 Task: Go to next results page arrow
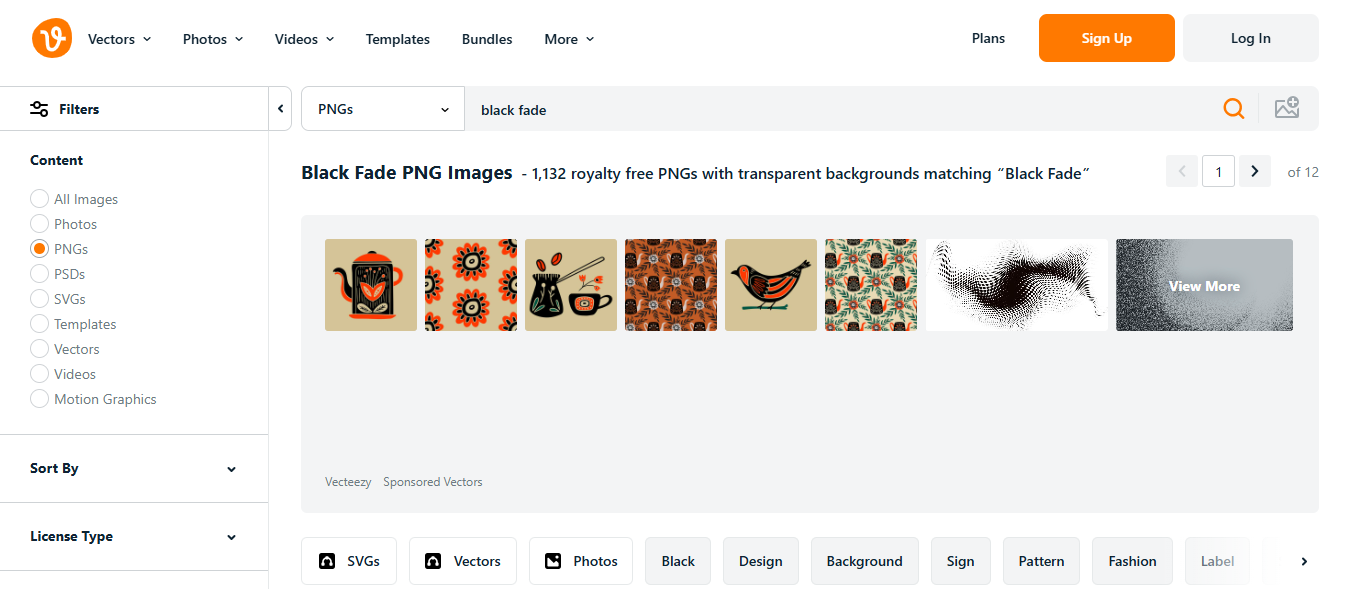coord(1255,172)
